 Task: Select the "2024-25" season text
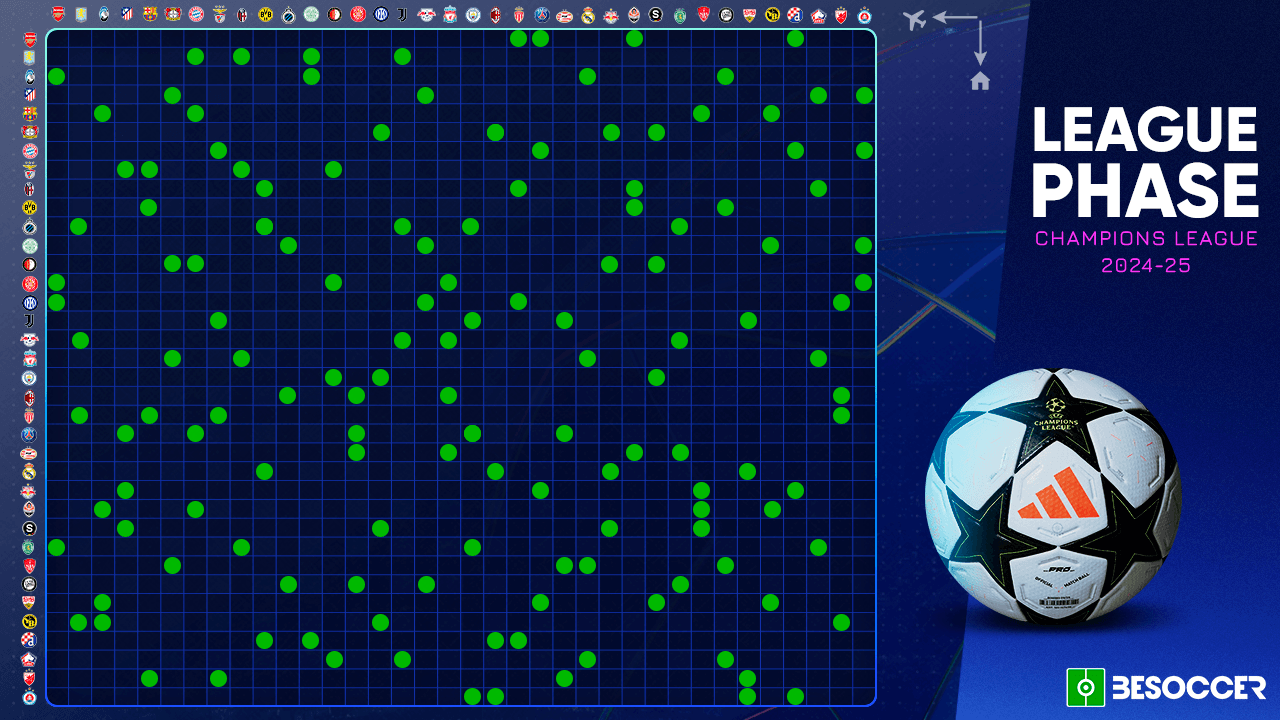[1146, 267]
